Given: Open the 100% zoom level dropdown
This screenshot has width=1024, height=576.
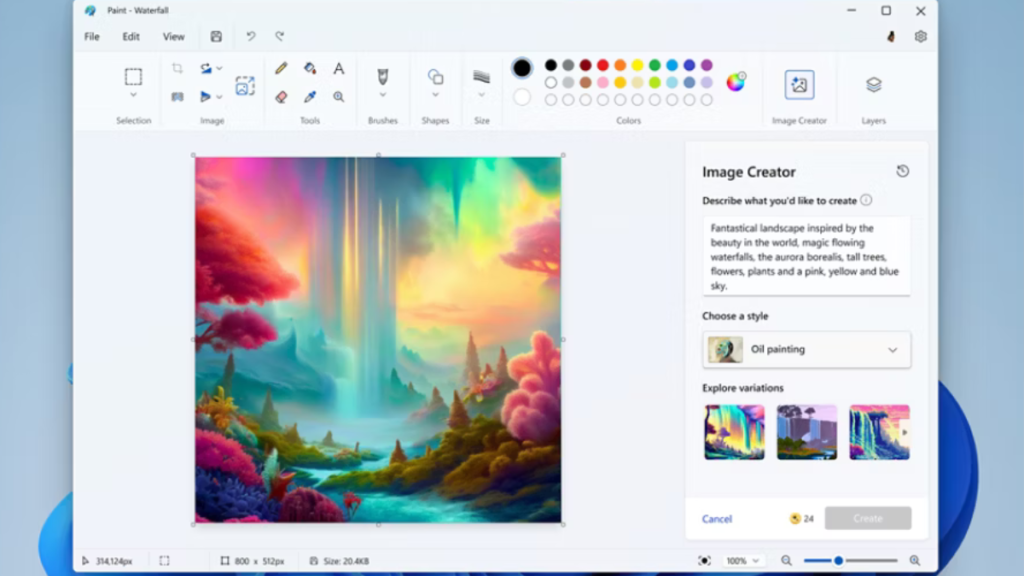Looking at the screenshot, I should pos(743,560).
